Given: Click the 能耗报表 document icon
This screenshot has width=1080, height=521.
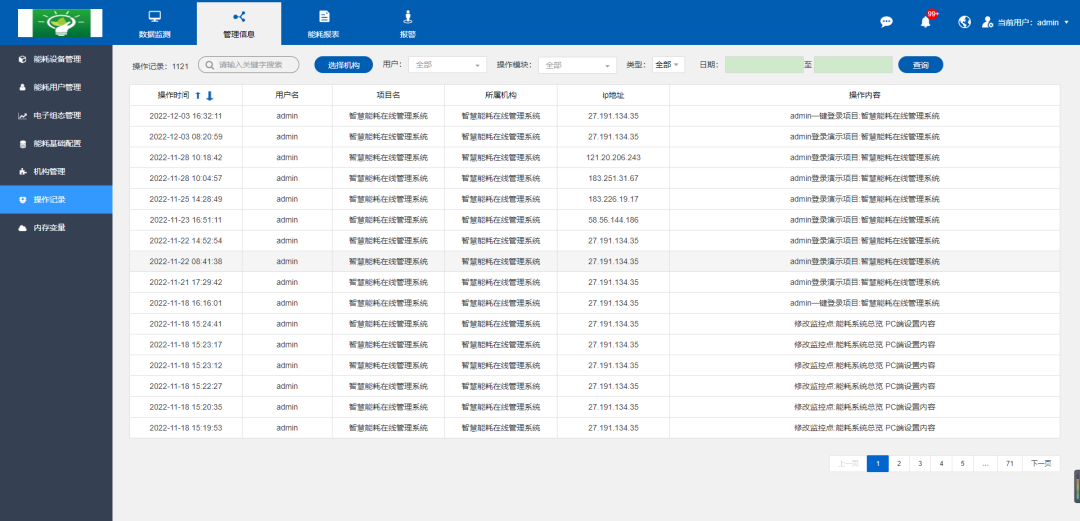Looking at the screenshot, I should 324,17.
